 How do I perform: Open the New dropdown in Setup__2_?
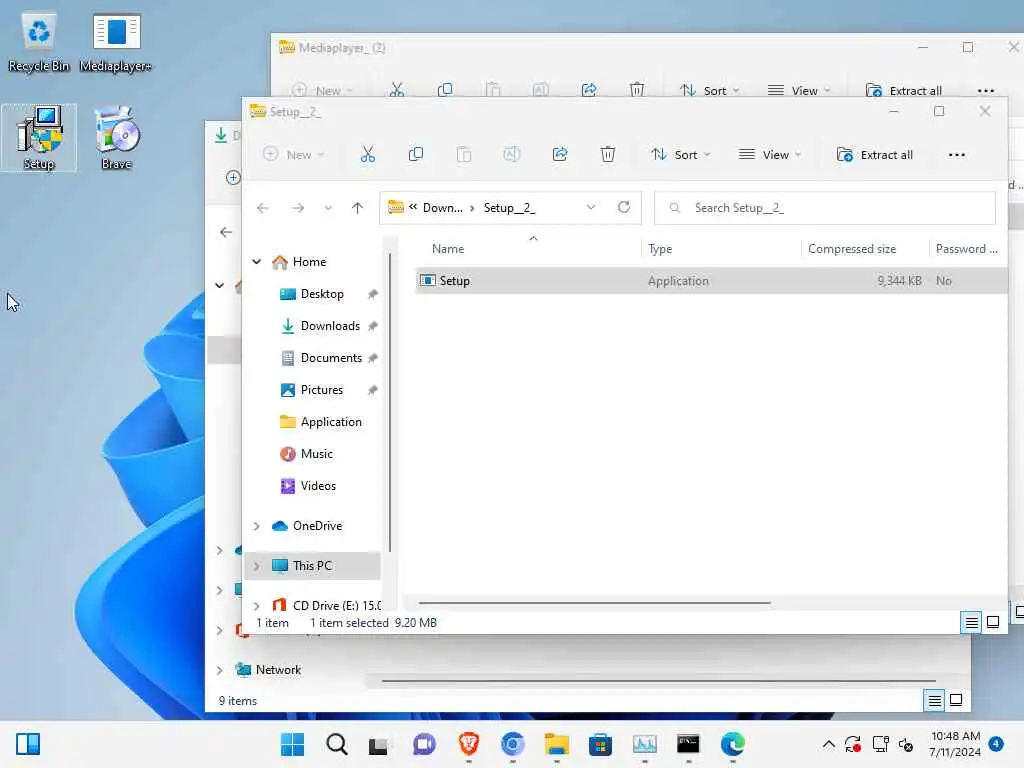tap(293, 155)
